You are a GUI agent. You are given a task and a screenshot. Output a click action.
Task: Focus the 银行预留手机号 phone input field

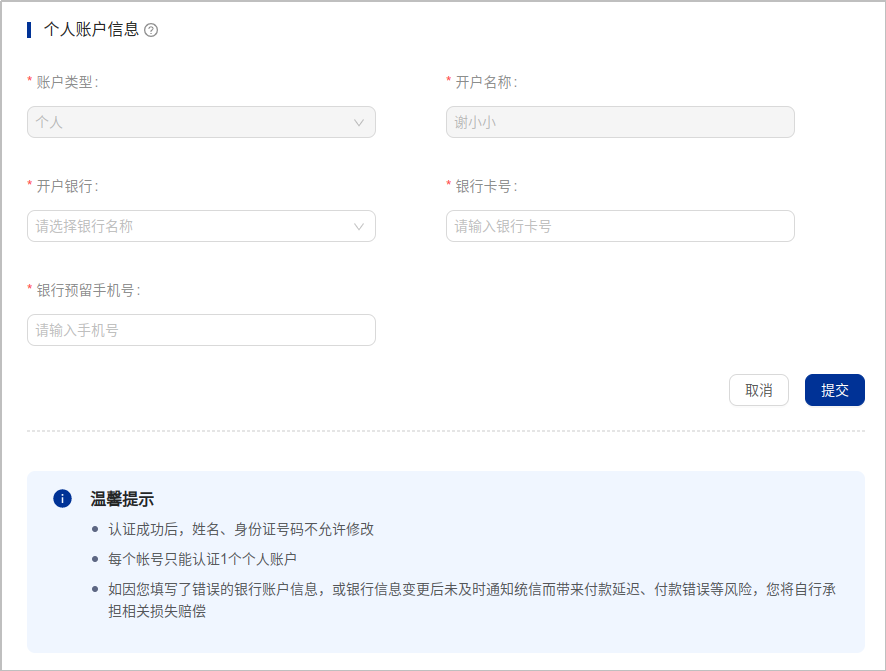click(201, 330)
